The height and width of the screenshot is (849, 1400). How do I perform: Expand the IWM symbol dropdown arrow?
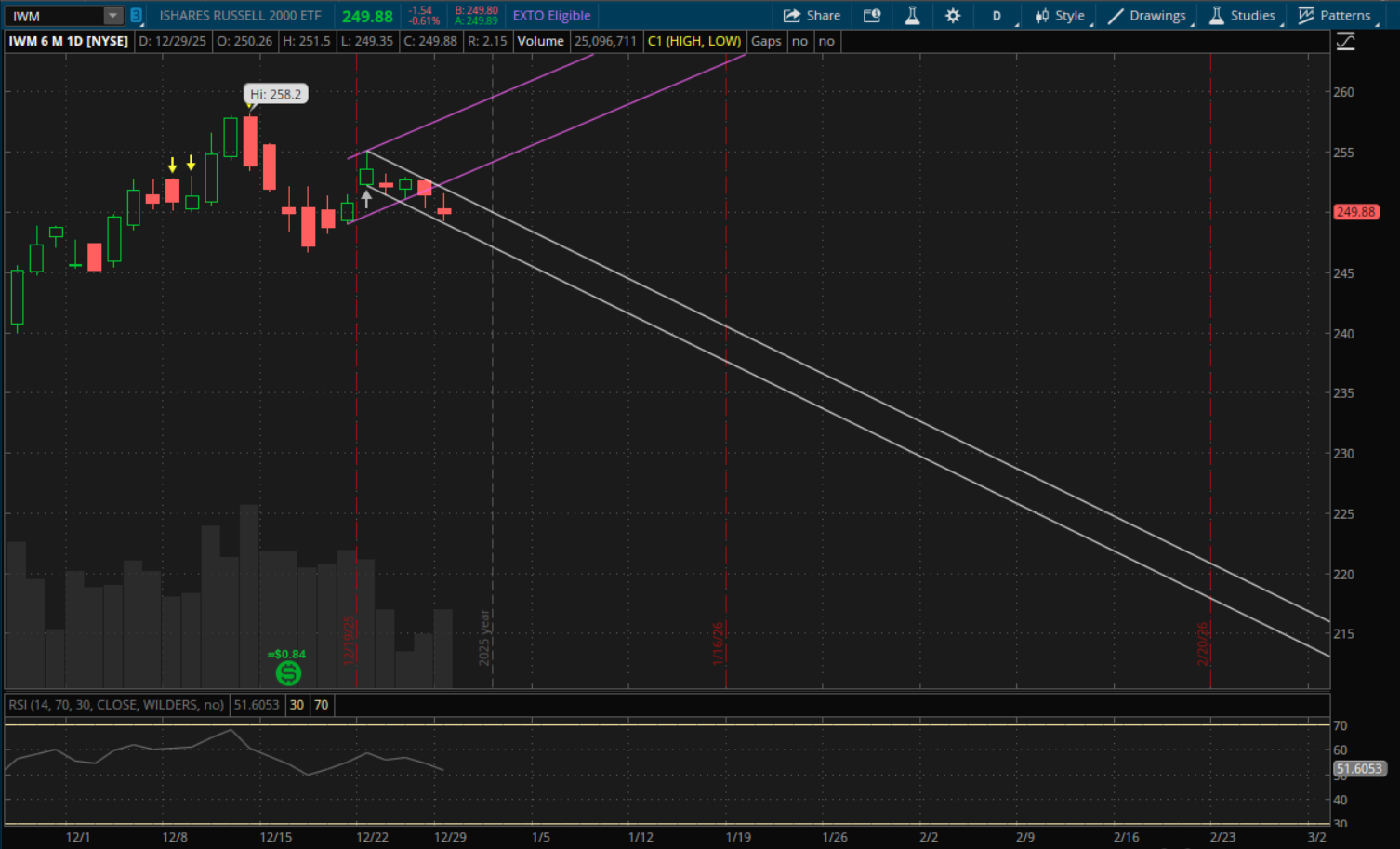coord(112,16)
